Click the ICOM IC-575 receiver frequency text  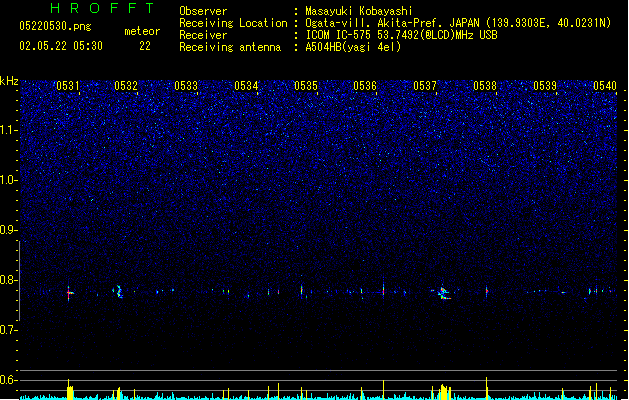pyautogui.click(x=401, y=35)
